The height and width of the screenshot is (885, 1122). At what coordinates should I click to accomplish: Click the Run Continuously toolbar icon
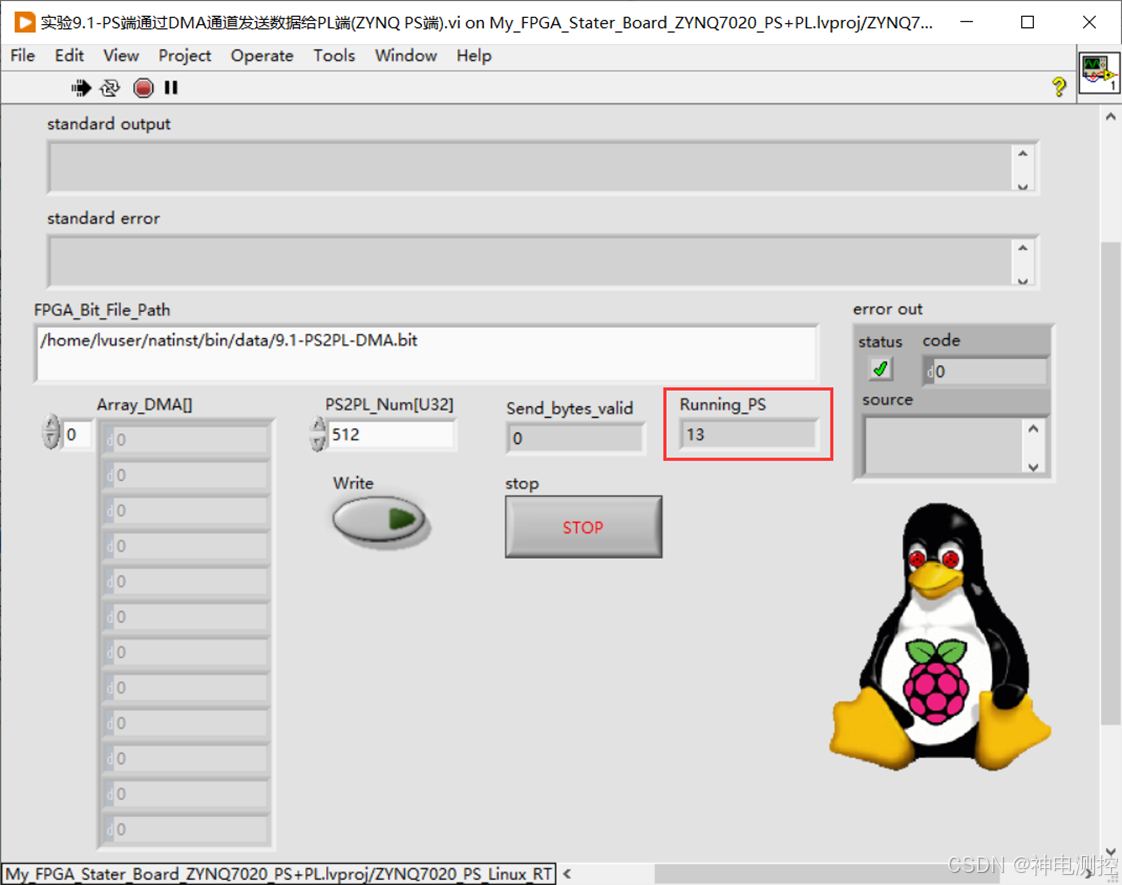(109, 87)
